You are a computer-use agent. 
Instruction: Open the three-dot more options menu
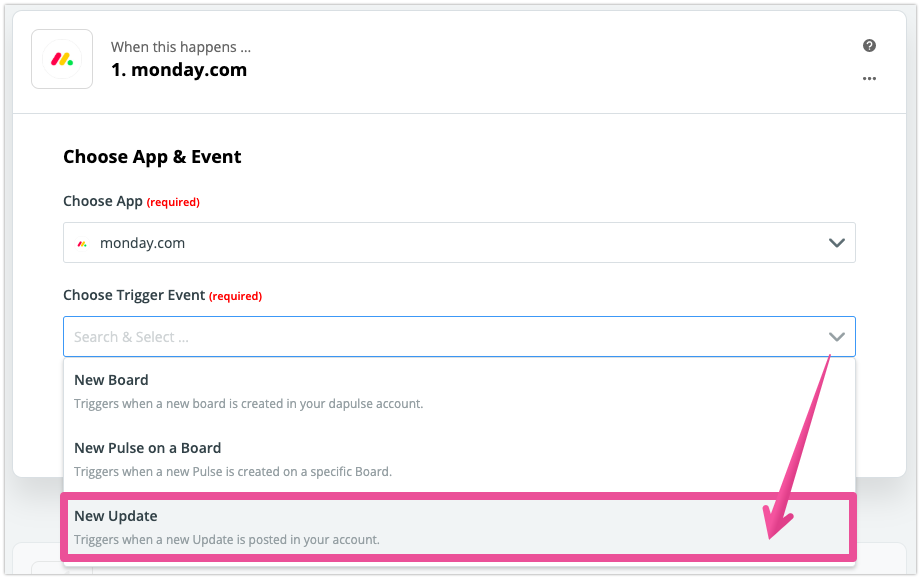869,78
